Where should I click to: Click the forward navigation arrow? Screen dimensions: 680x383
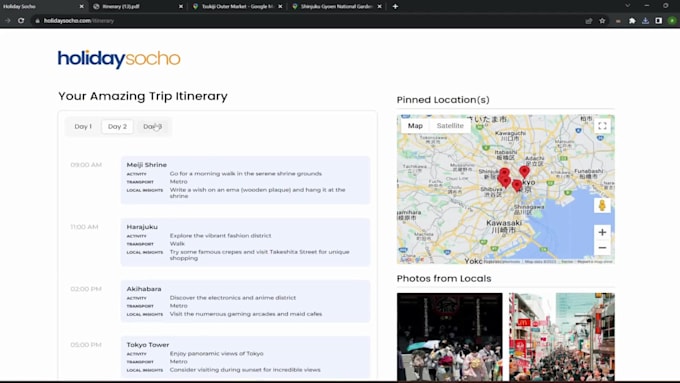tap(7, 20)
